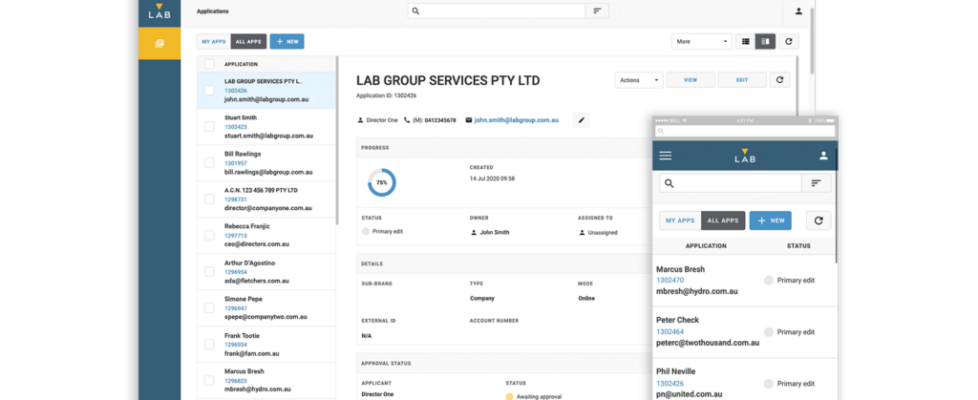
Task: Open filter options beside the top search box
Action: tap(597, 11)
